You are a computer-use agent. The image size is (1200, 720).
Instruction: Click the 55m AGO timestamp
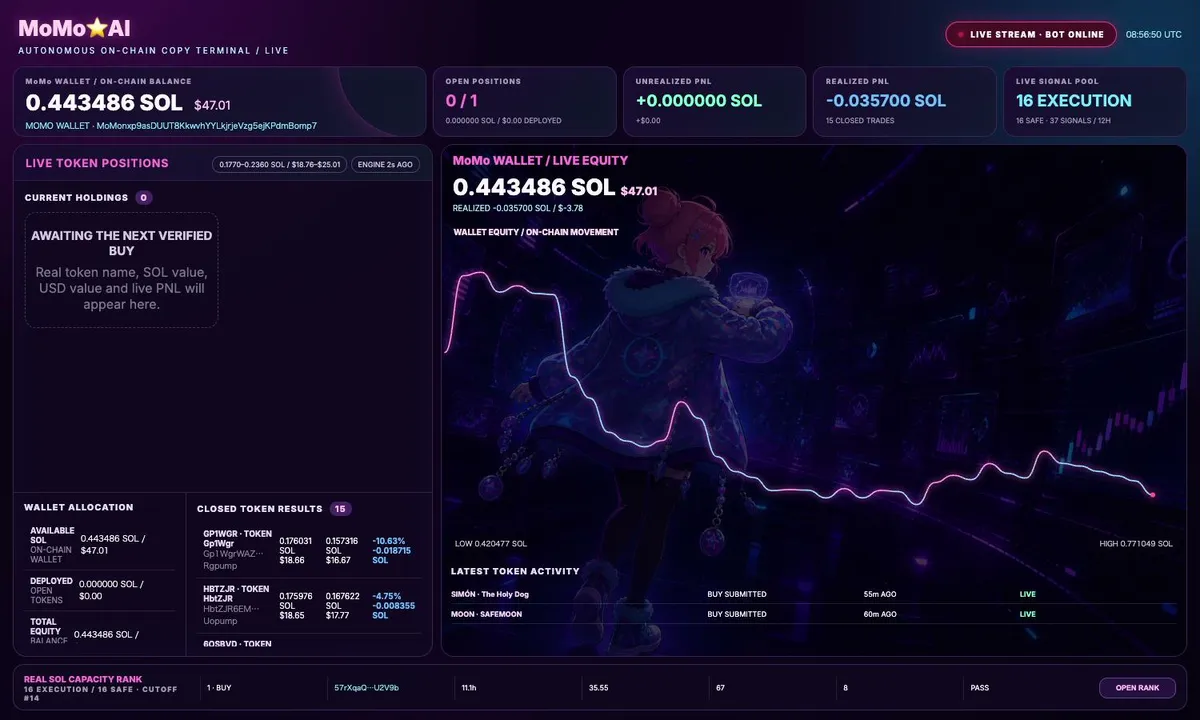[880, 594]
